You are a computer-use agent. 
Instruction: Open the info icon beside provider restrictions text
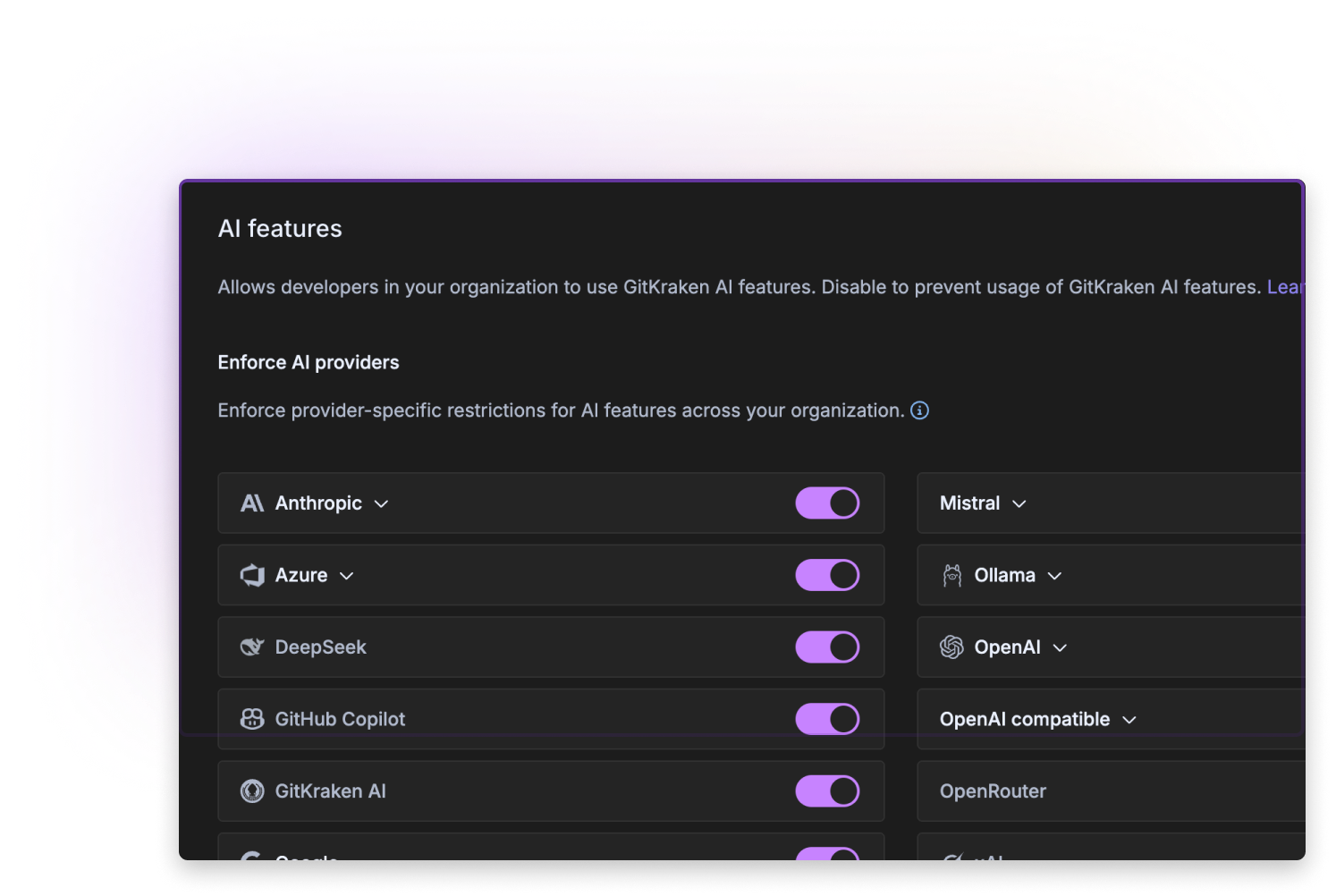tap(919, 410)
